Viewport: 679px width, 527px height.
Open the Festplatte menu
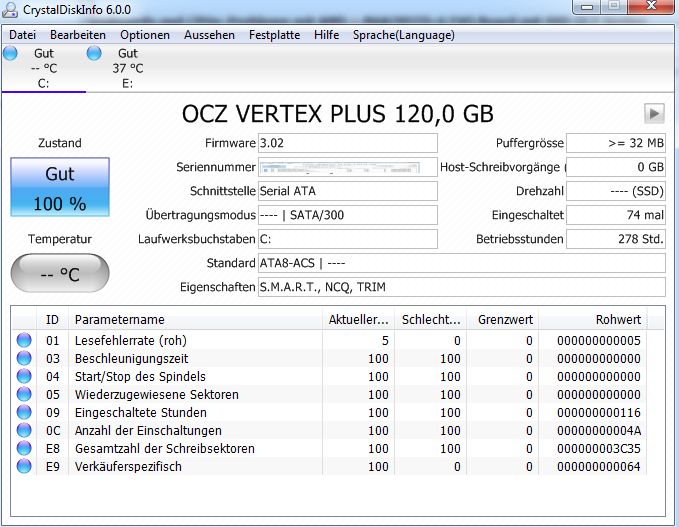(x=275, y=35)
